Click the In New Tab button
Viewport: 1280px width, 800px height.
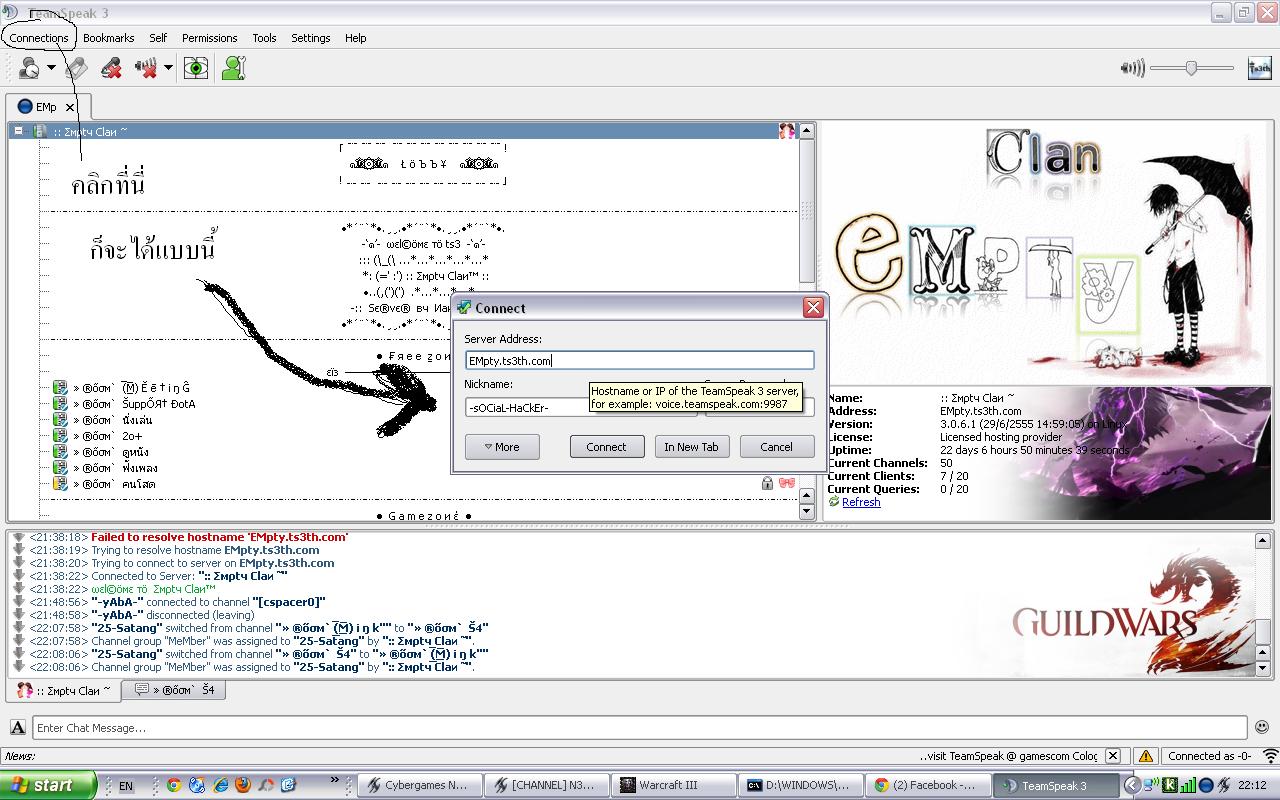click(x=692, y=447)
